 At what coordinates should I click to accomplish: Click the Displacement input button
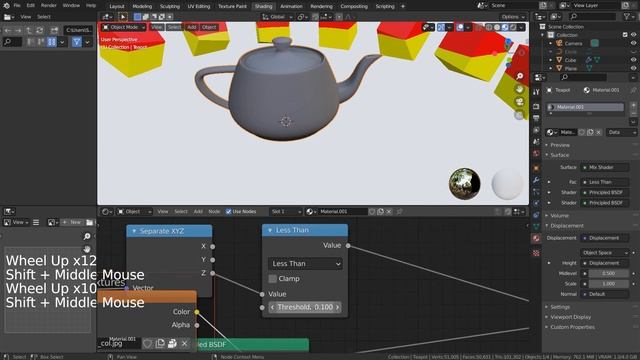(x=604, y=238)
